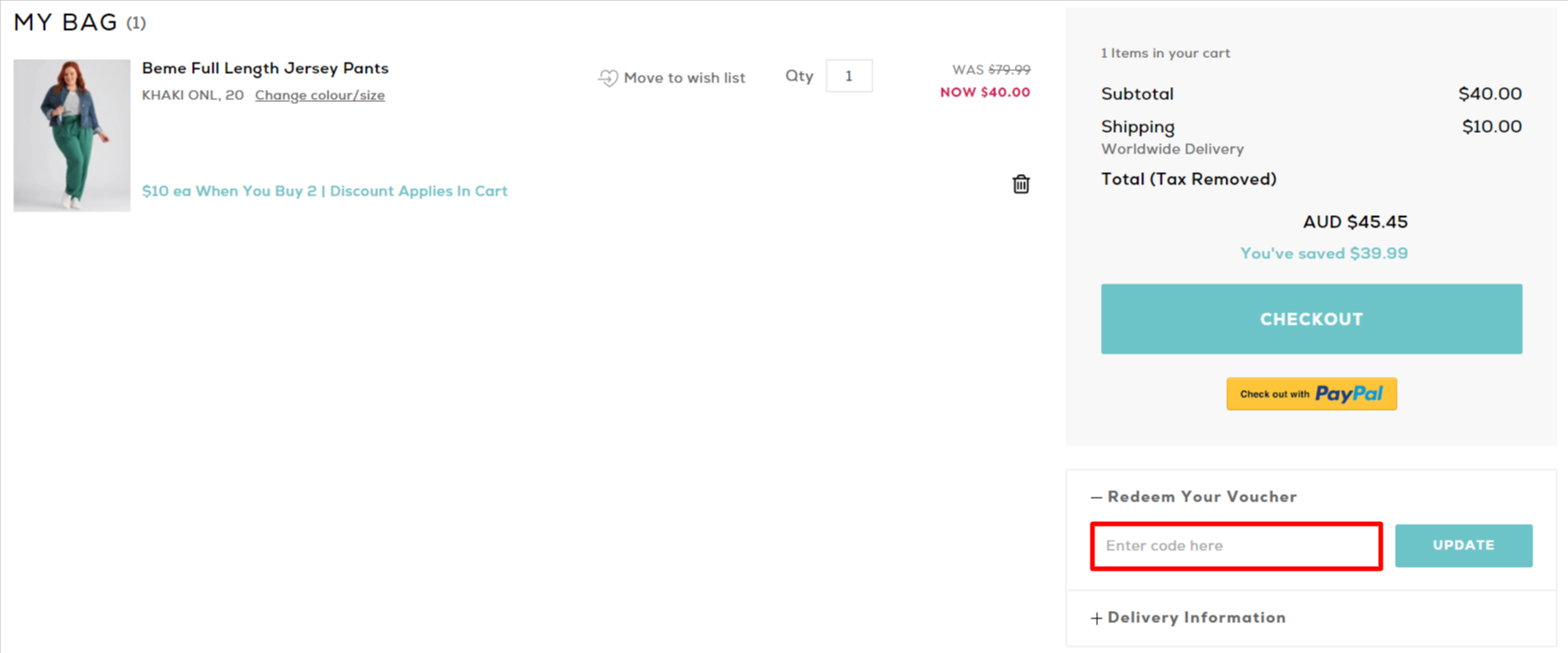Viewport: 1568px width, 653px height.
Task: Expand the Delivery Information section
Action: [x=1188, y=617]
